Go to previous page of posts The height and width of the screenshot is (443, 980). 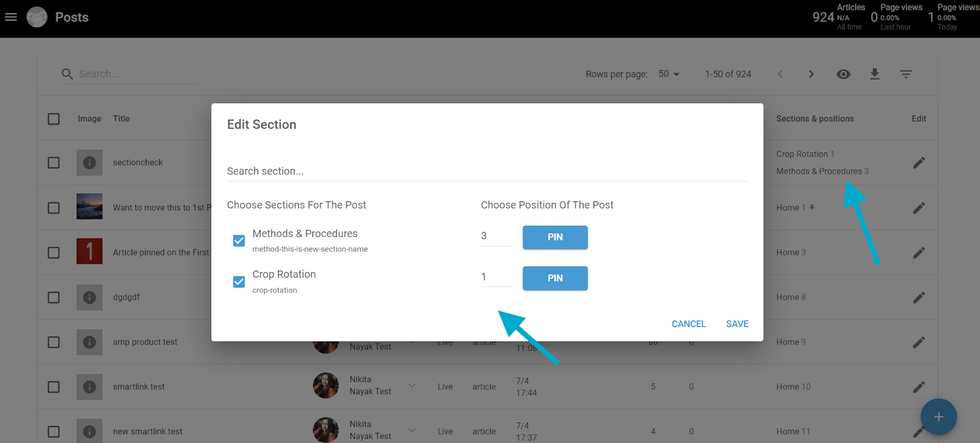click(x=780, y=75)
